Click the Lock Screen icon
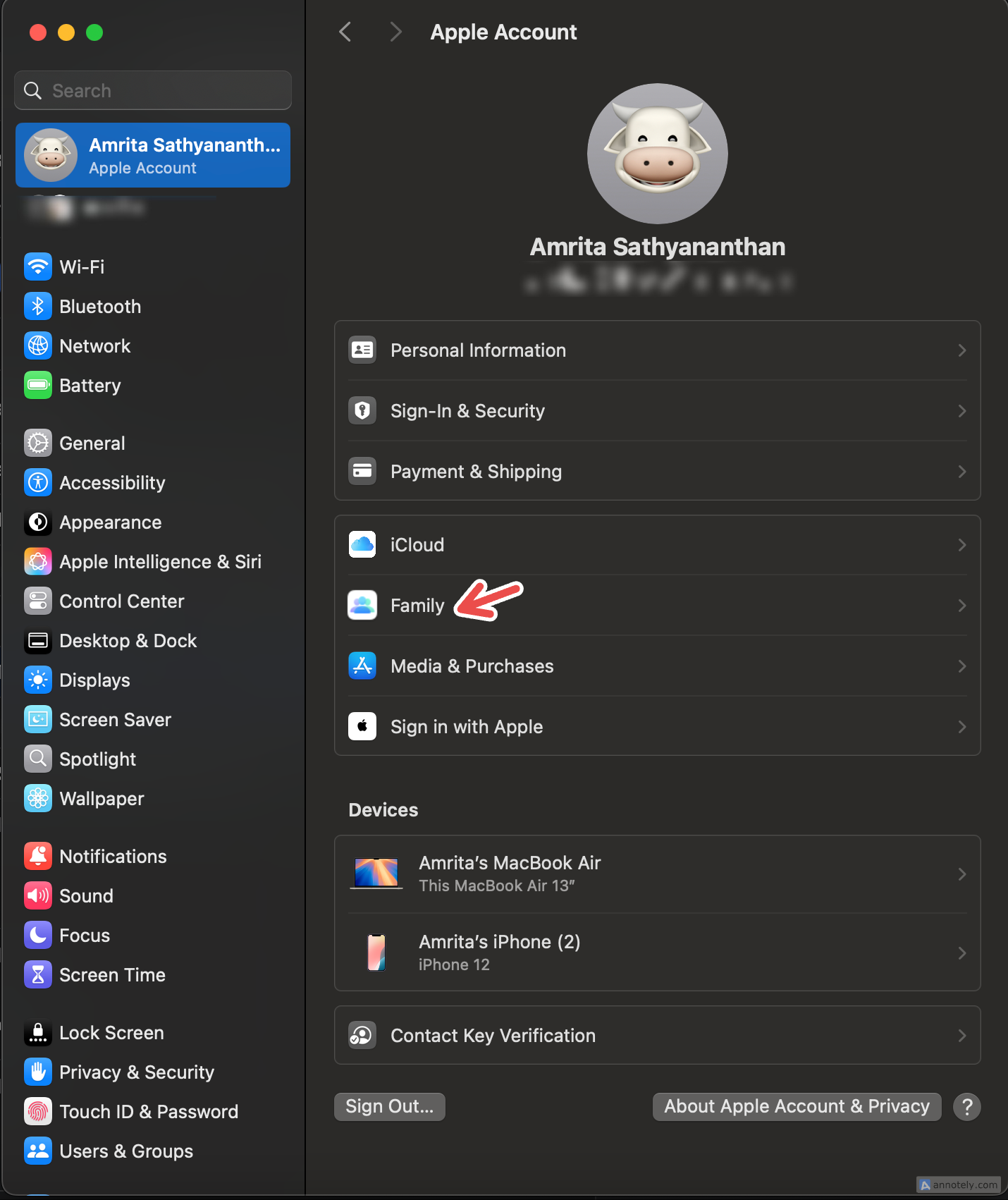1008x1200 pixels. (38, 1032)
